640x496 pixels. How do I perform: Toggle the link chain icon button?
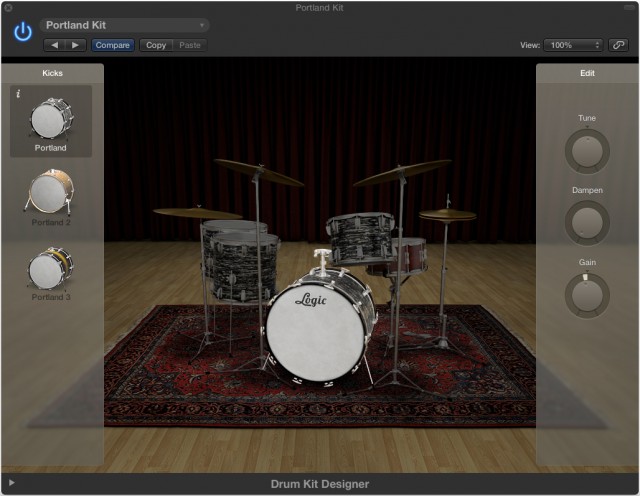pos(619,45)
